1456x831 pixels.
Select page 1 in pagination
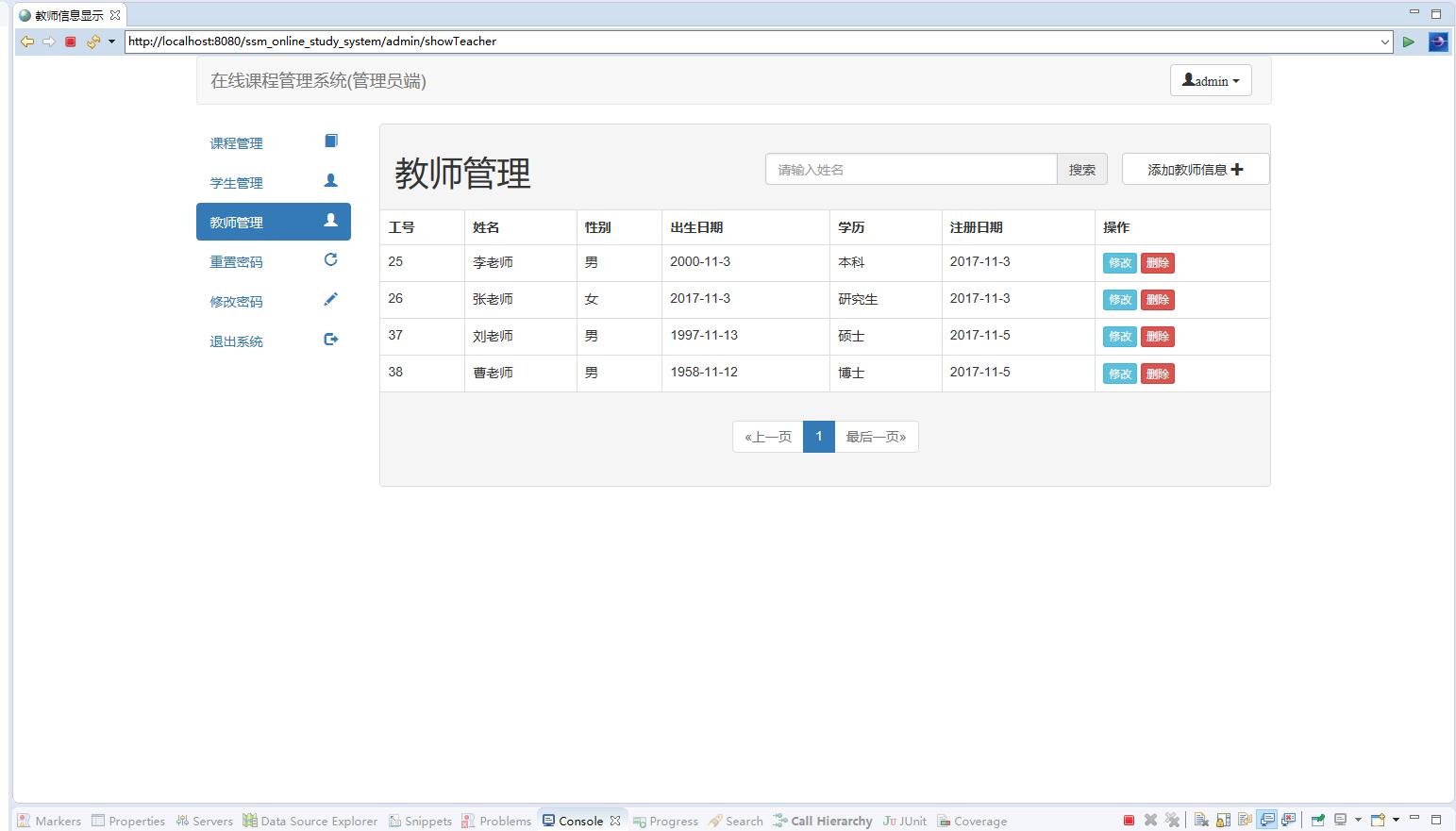pyautogui.click(x=818, y=436)
